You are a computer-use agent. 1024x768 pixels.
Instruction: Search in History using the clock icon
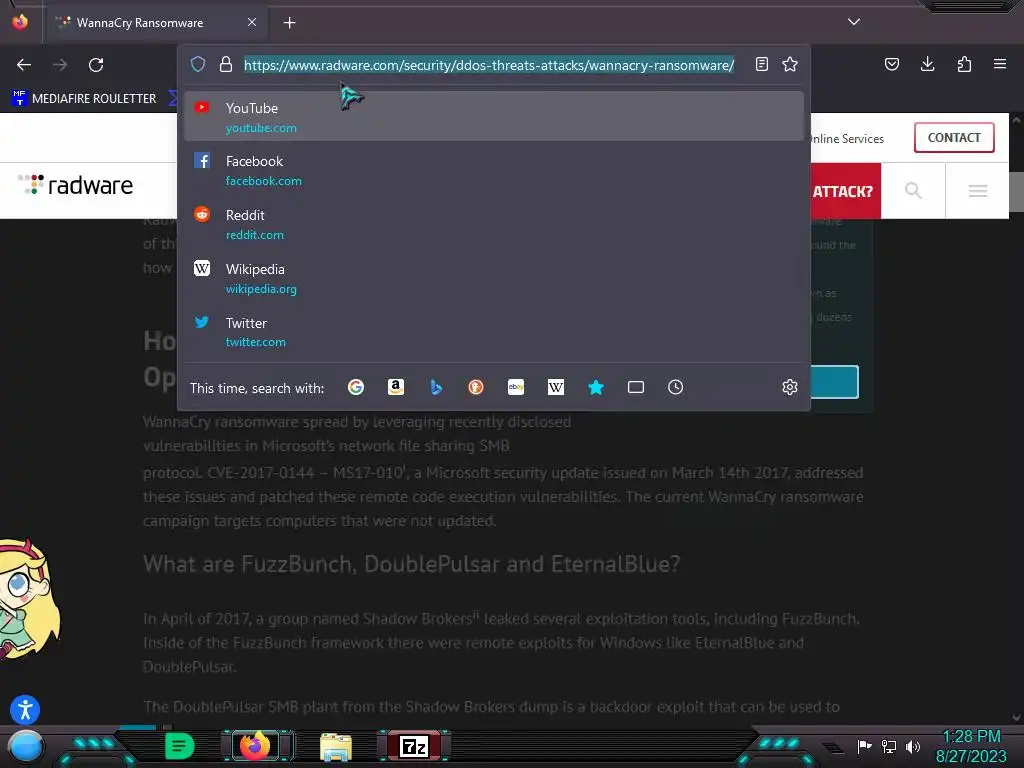[676, 387]
